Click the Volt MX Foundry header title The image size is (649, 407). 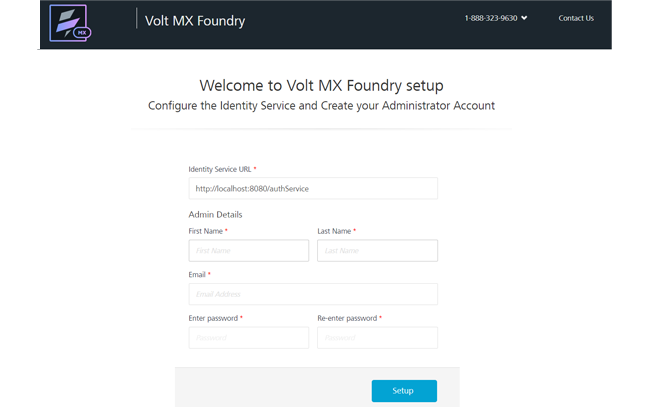pos(195,20)
